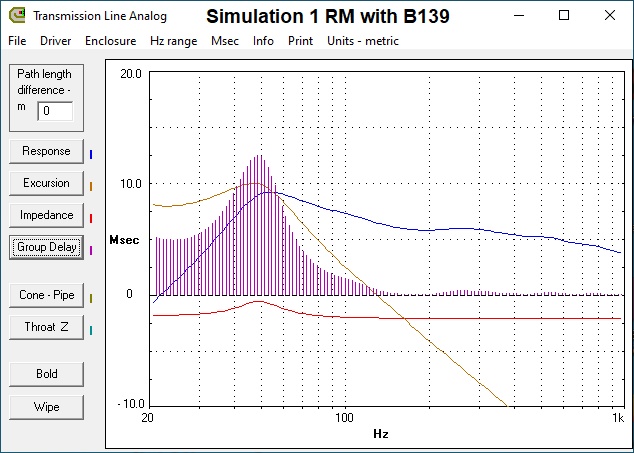Display the Impedance curve
The width and height of the screenshot is (634, 453).
click(46, 215)
